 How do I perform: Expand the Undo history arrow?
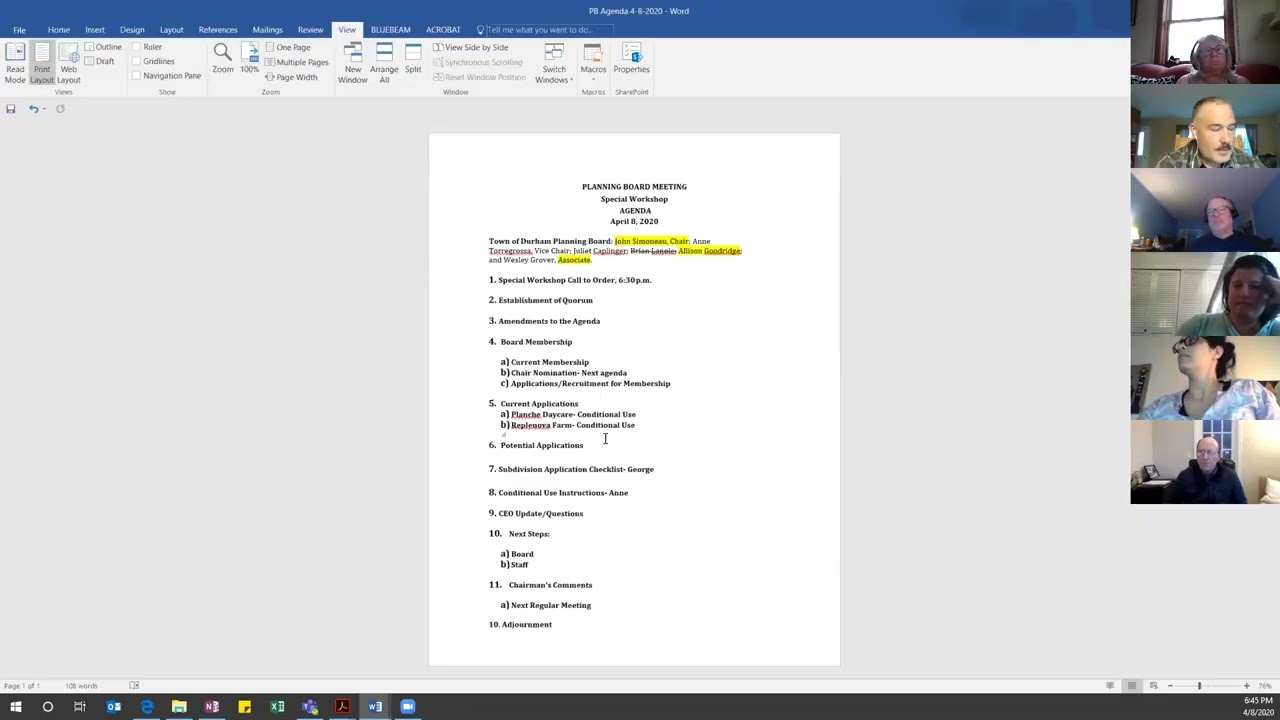(44, 109)
